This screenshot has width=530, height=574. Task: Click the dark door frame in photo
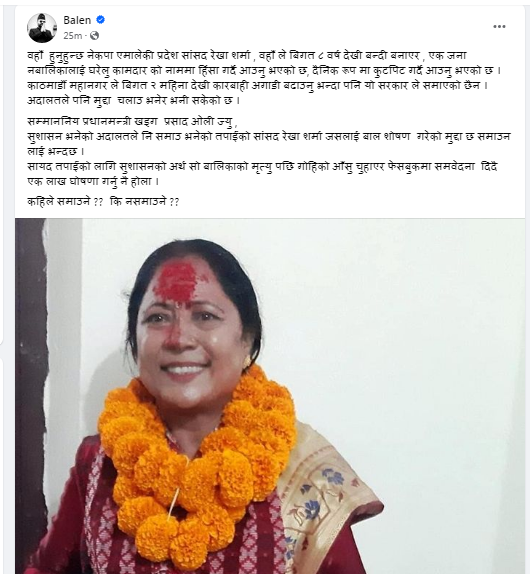coord(31,395)
